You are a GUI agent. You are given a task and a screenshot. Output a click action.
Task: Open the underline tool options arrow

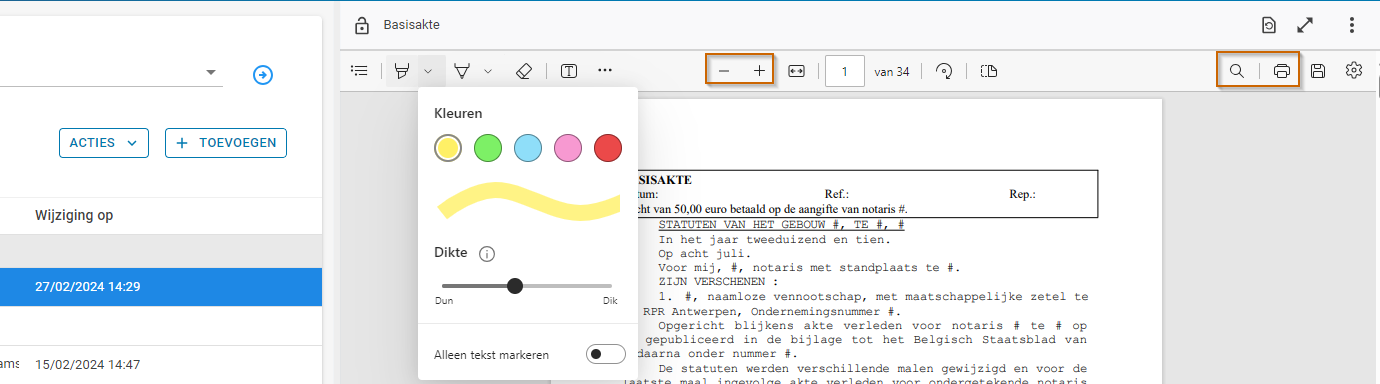click(x=488, y=71)
